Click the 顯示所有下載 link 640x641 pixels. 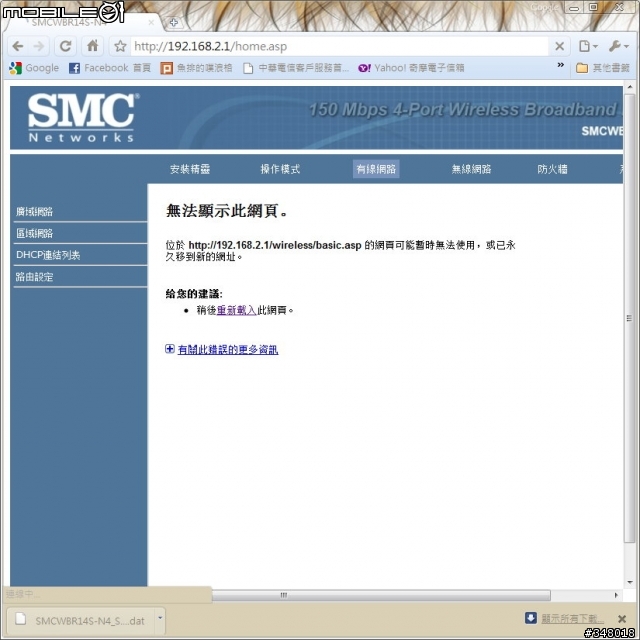(573, 619)
